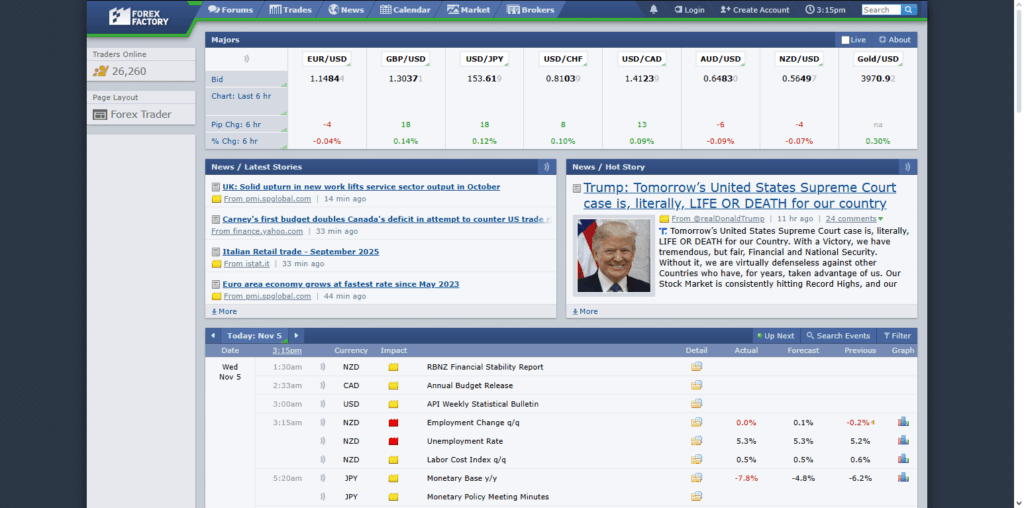Image resolution: width=1024 pixels, height=508 pixels.
Task: Open the Euro area economy grows story
Action: tap(341, 284)
